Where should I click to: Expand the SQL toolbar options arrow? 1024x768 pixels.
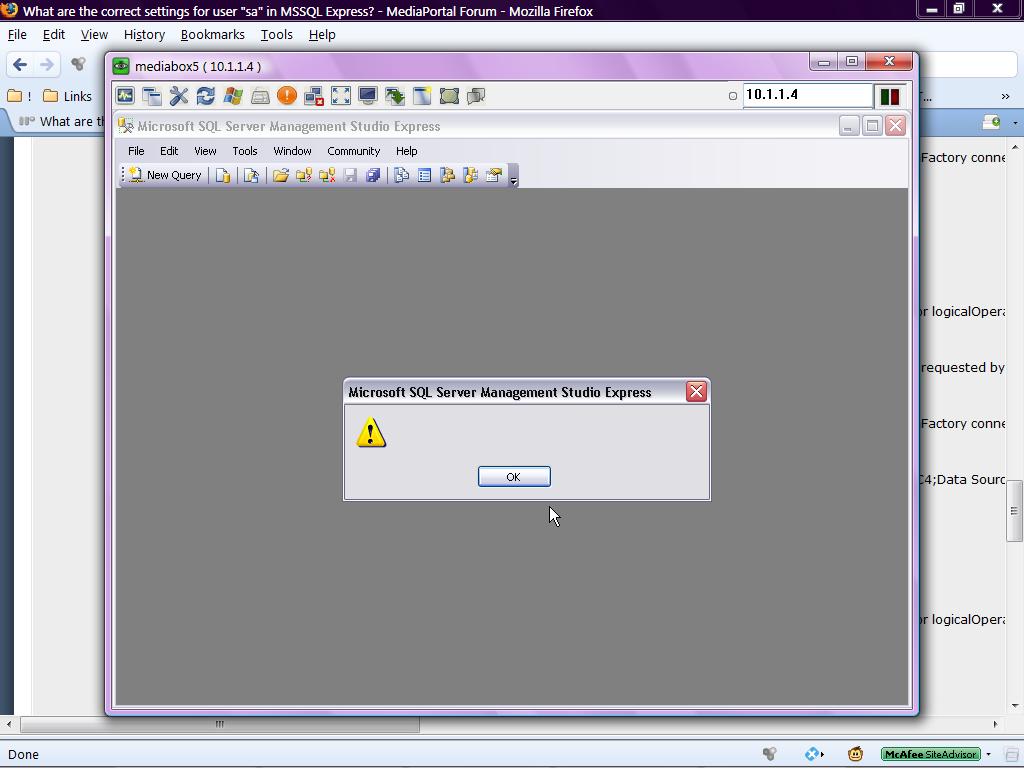(513, 176)
